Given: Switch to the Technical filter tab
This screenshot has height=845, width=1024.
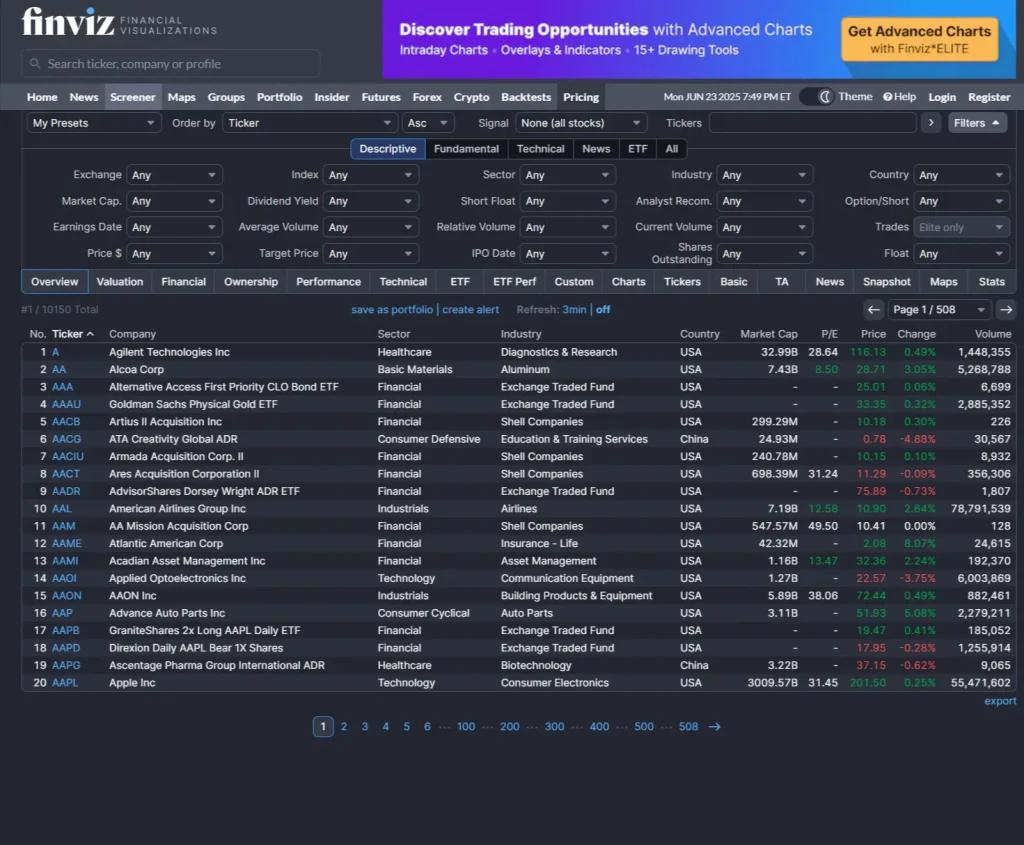Looking at the screenshot, I should coord(540,149).
